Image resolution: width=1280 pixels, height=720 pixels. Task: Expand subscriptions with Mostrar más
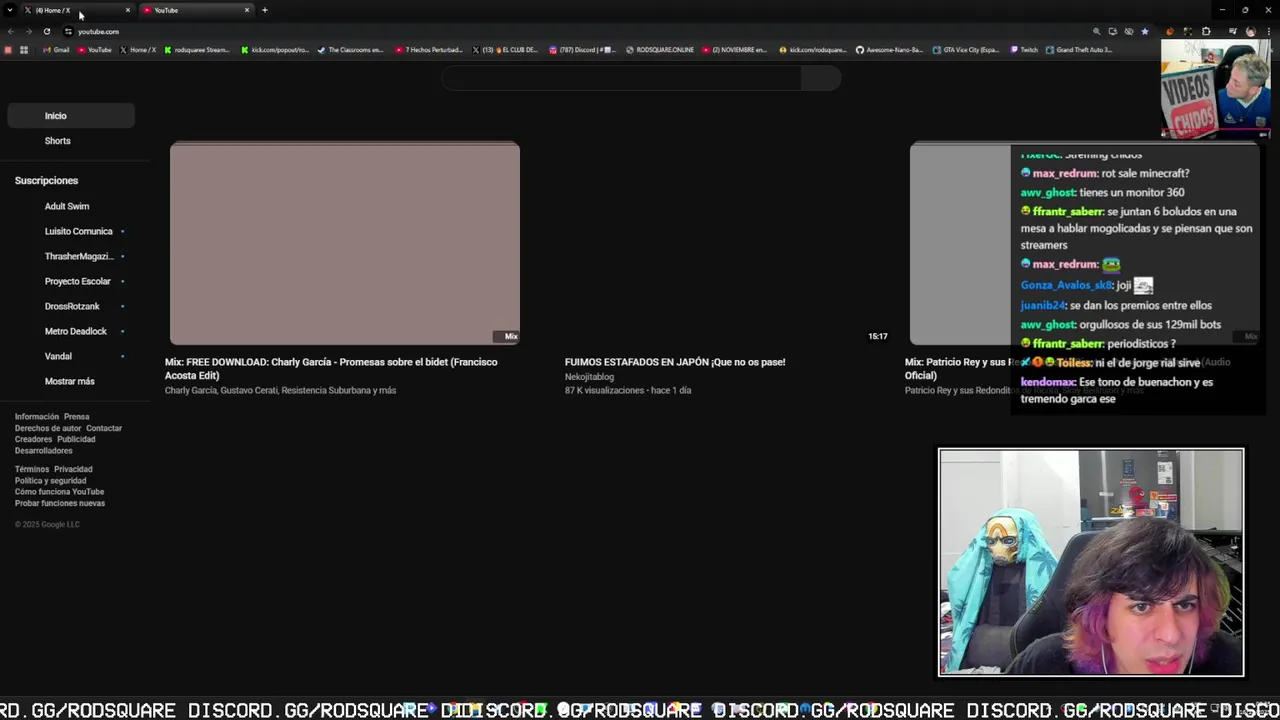coord(71,381)
